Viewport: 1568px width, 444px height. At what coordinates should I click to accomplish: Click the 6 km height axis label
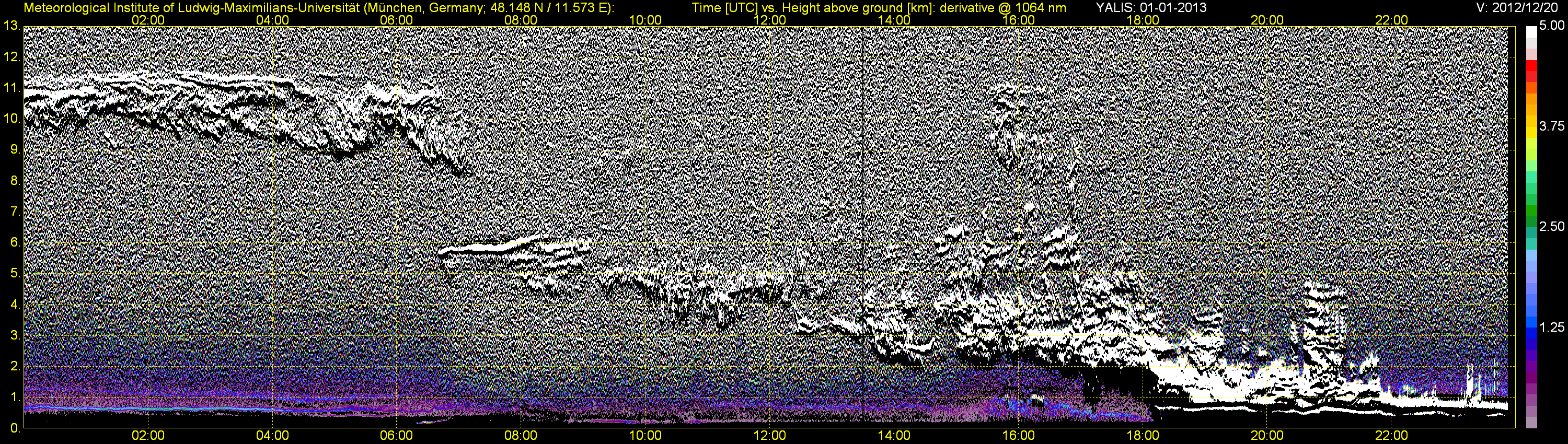15,243
